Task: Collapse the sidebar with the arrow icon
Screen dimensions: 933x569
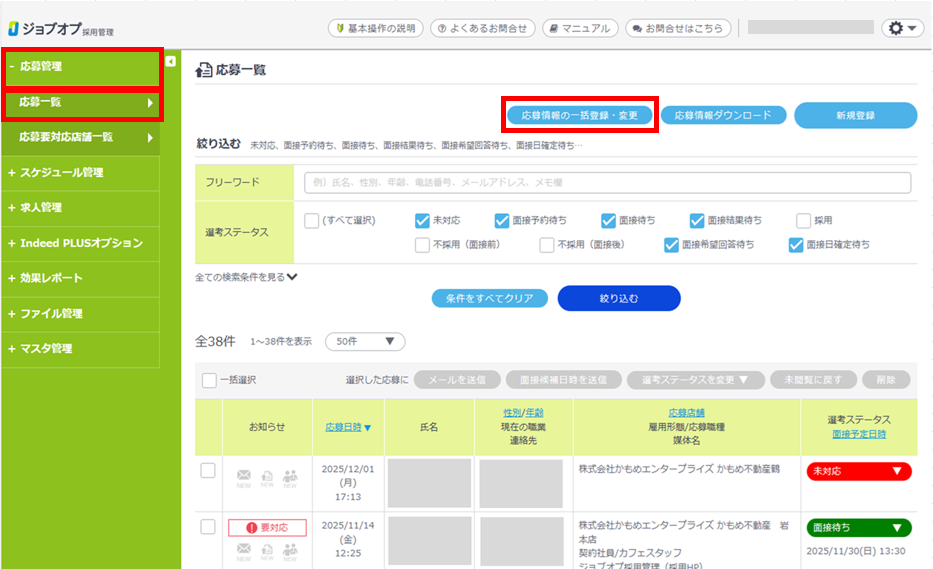Action: (x=170, y=62)
